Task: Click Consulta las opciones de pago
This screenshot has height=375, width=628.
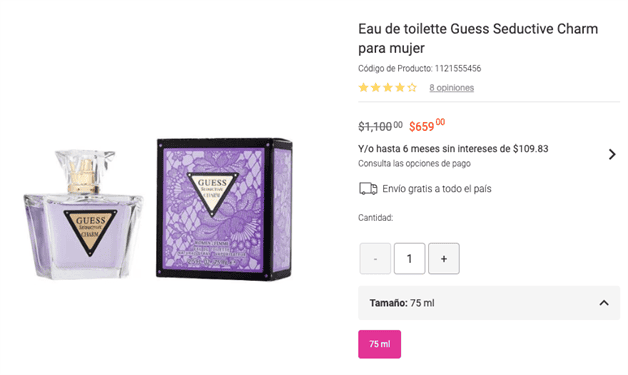Action: (414, 163)
